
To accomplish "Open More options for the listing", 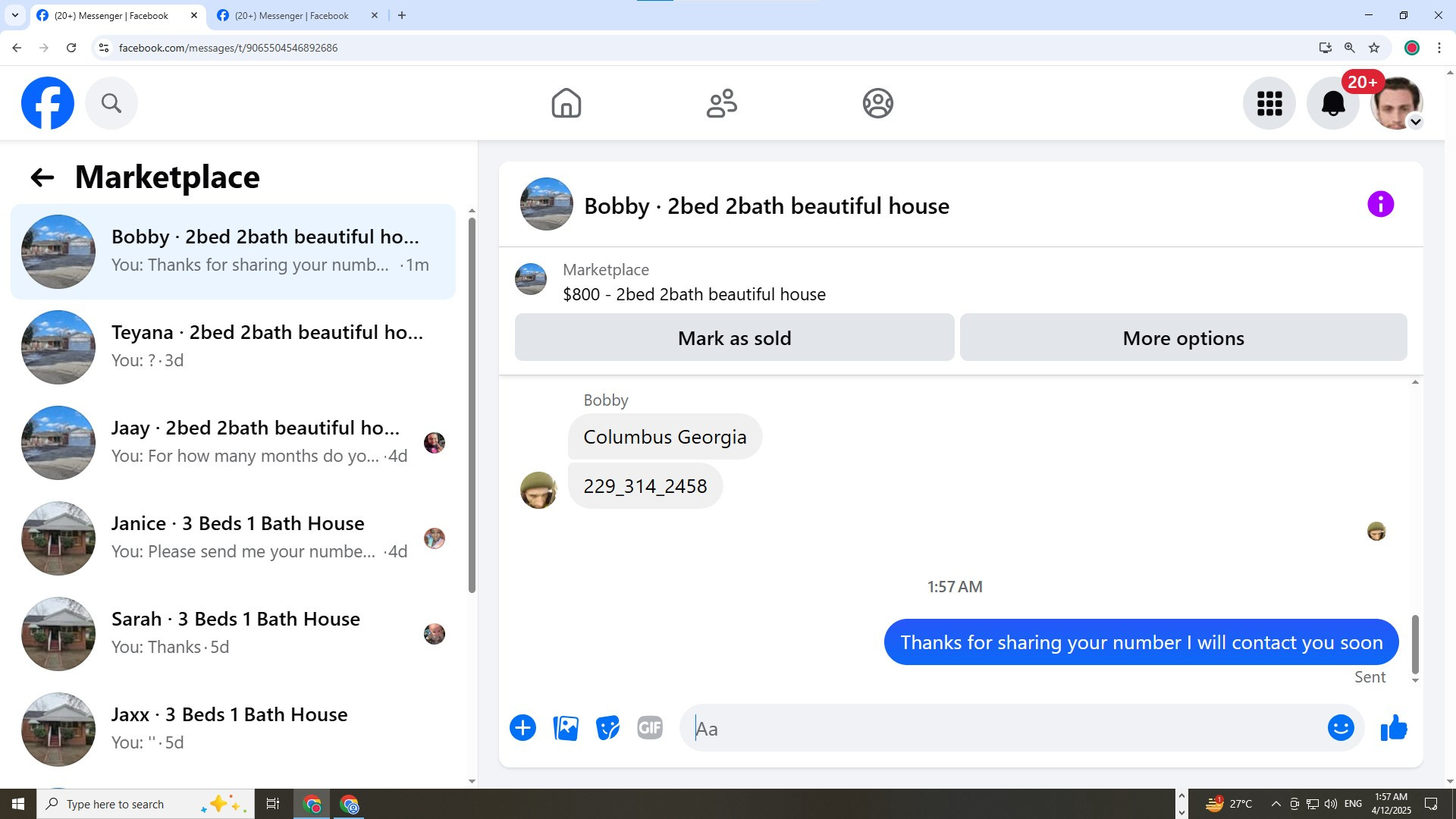I will (x=1183, y=338).
